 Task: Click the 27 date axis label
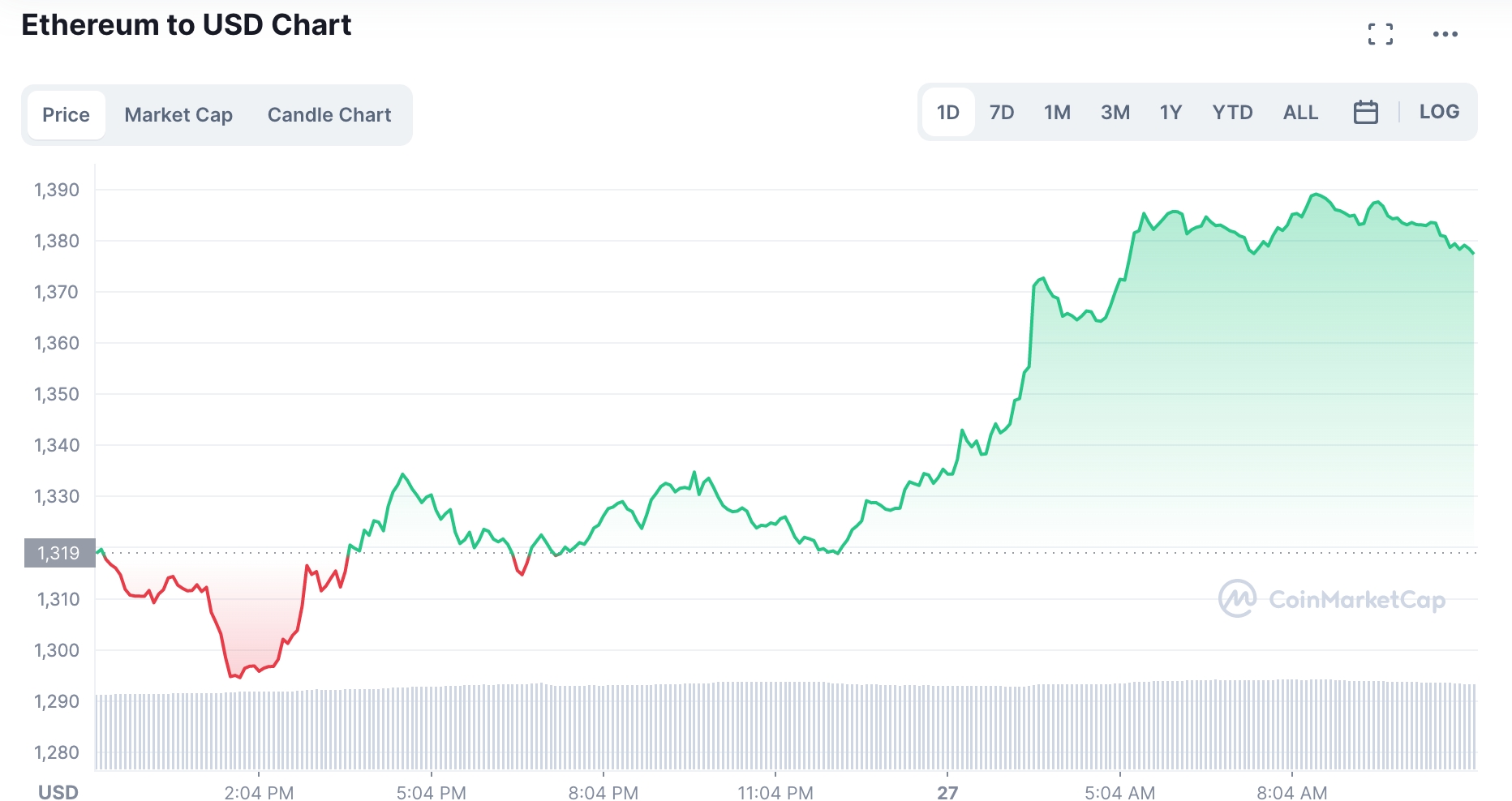pyautogui.click(x=947, y=792)
